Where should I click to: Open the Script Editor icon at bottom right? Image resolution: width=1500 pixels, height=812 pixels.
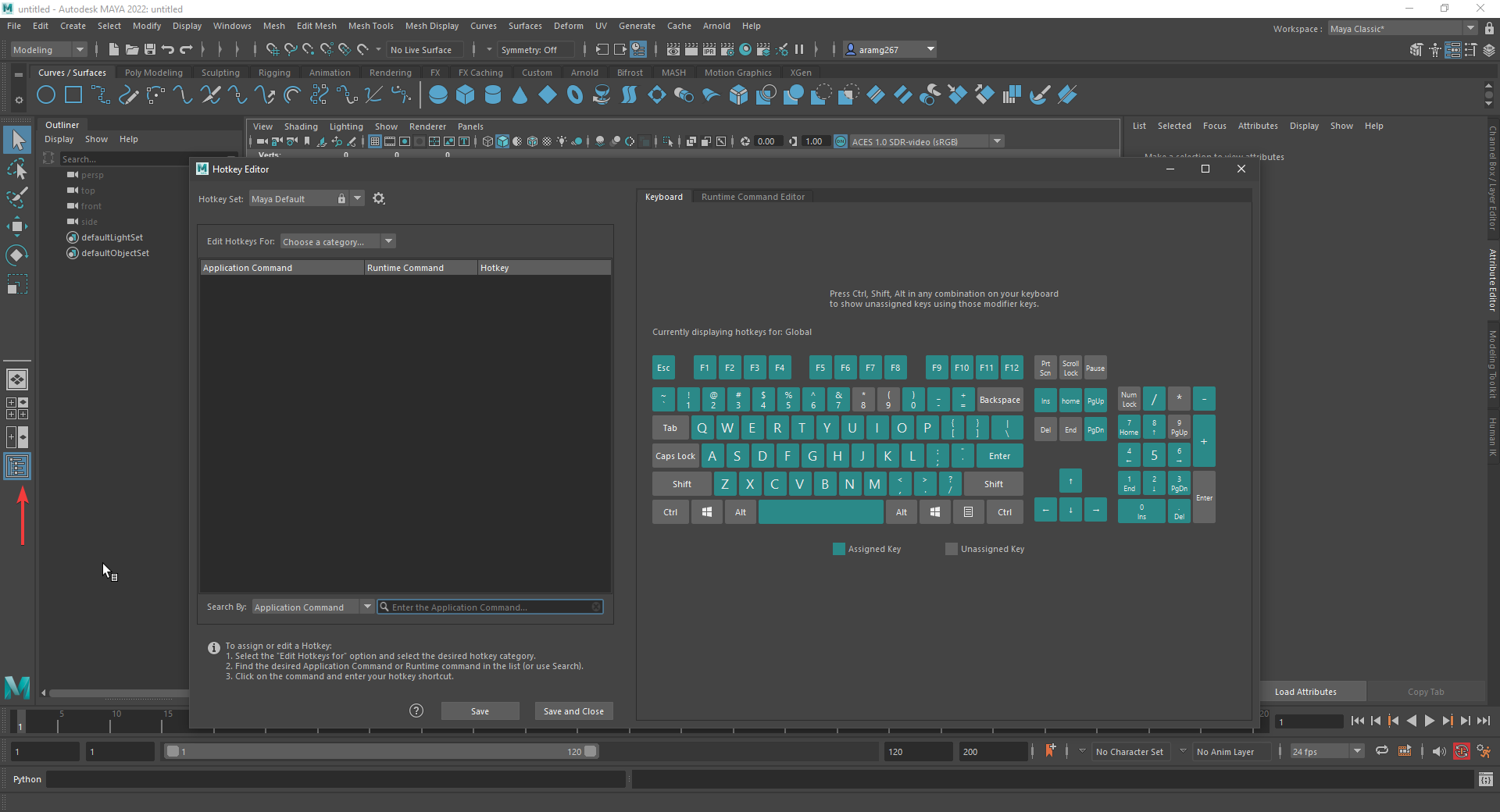(1486, 779)
